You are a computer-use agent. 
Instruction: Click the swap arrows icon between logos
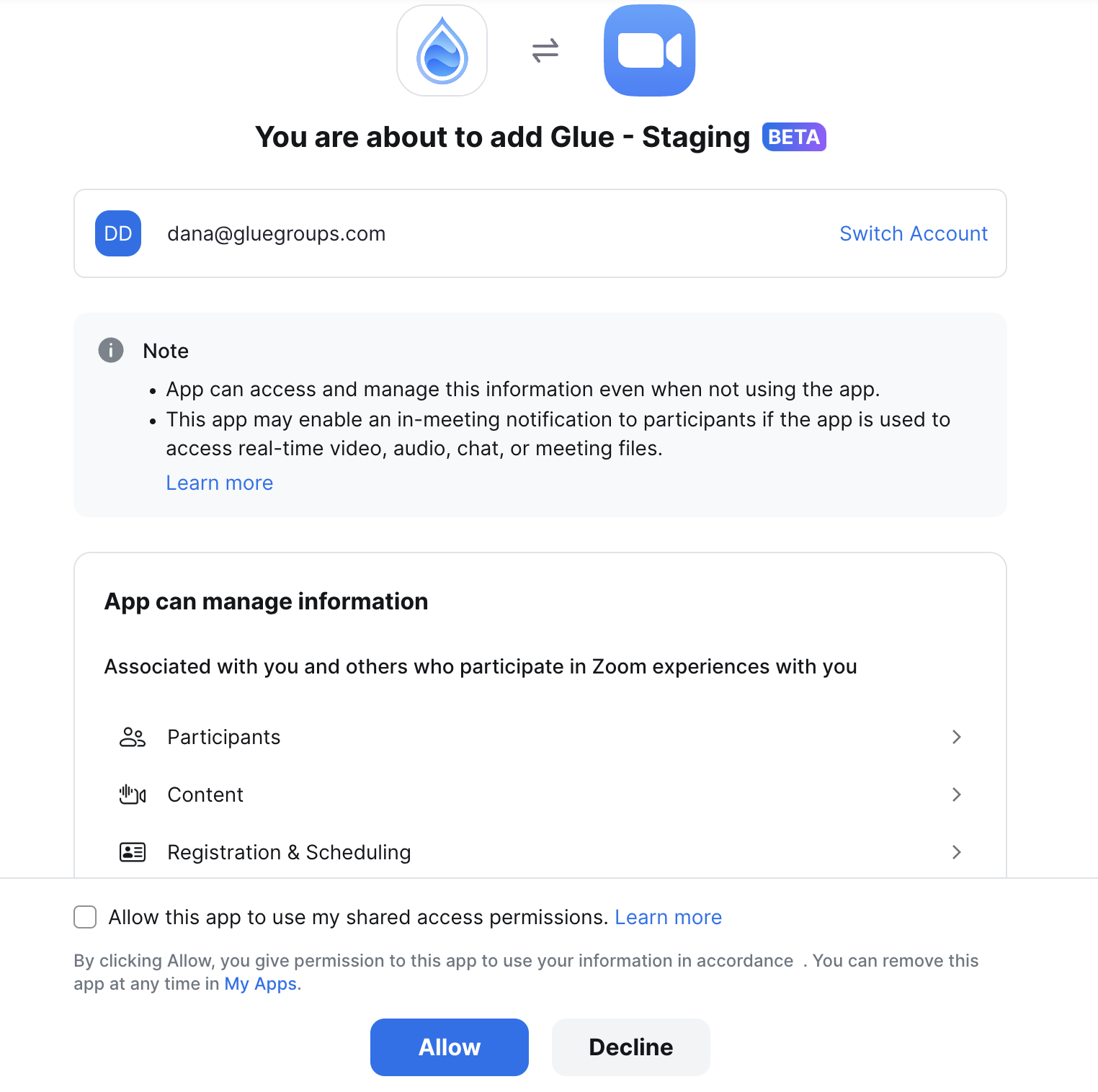coord(545,50)
